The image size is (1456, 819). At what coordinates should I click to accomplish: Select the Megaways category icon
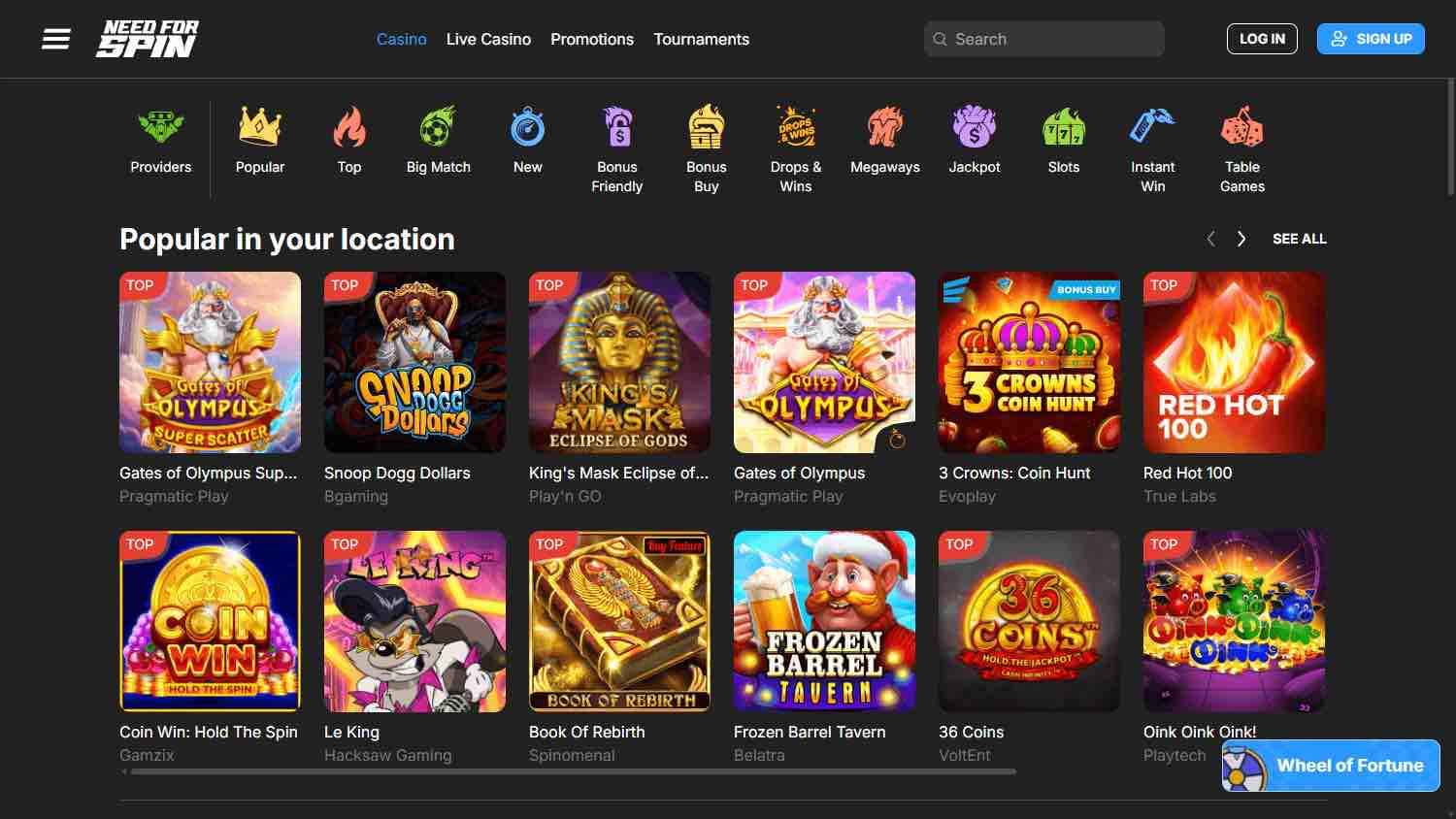pyautogui.click(x=885, y=127)
